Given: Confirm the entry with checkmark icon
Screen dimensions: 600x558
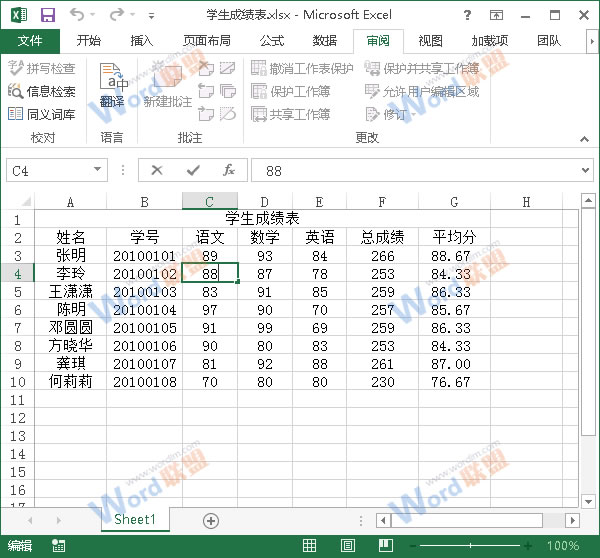Looking at the screenshot, I should click(x=193, y=170).
